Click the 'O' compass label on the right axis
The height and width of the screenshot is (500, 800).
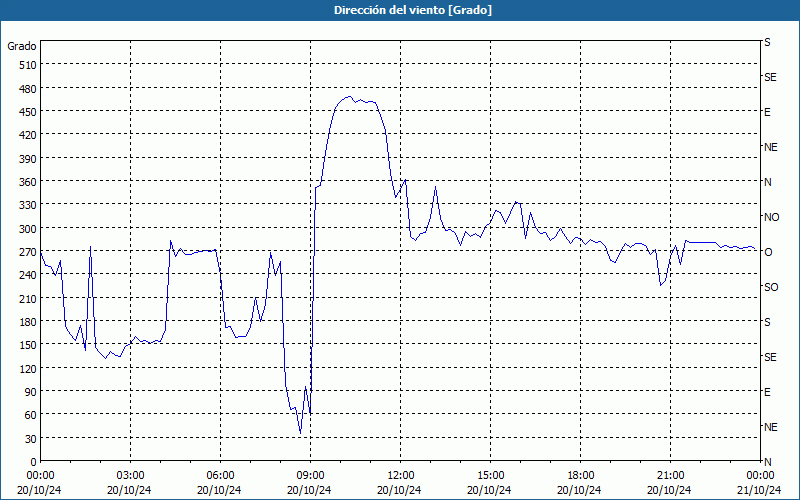pyautogui.click(x=767, y=252)
